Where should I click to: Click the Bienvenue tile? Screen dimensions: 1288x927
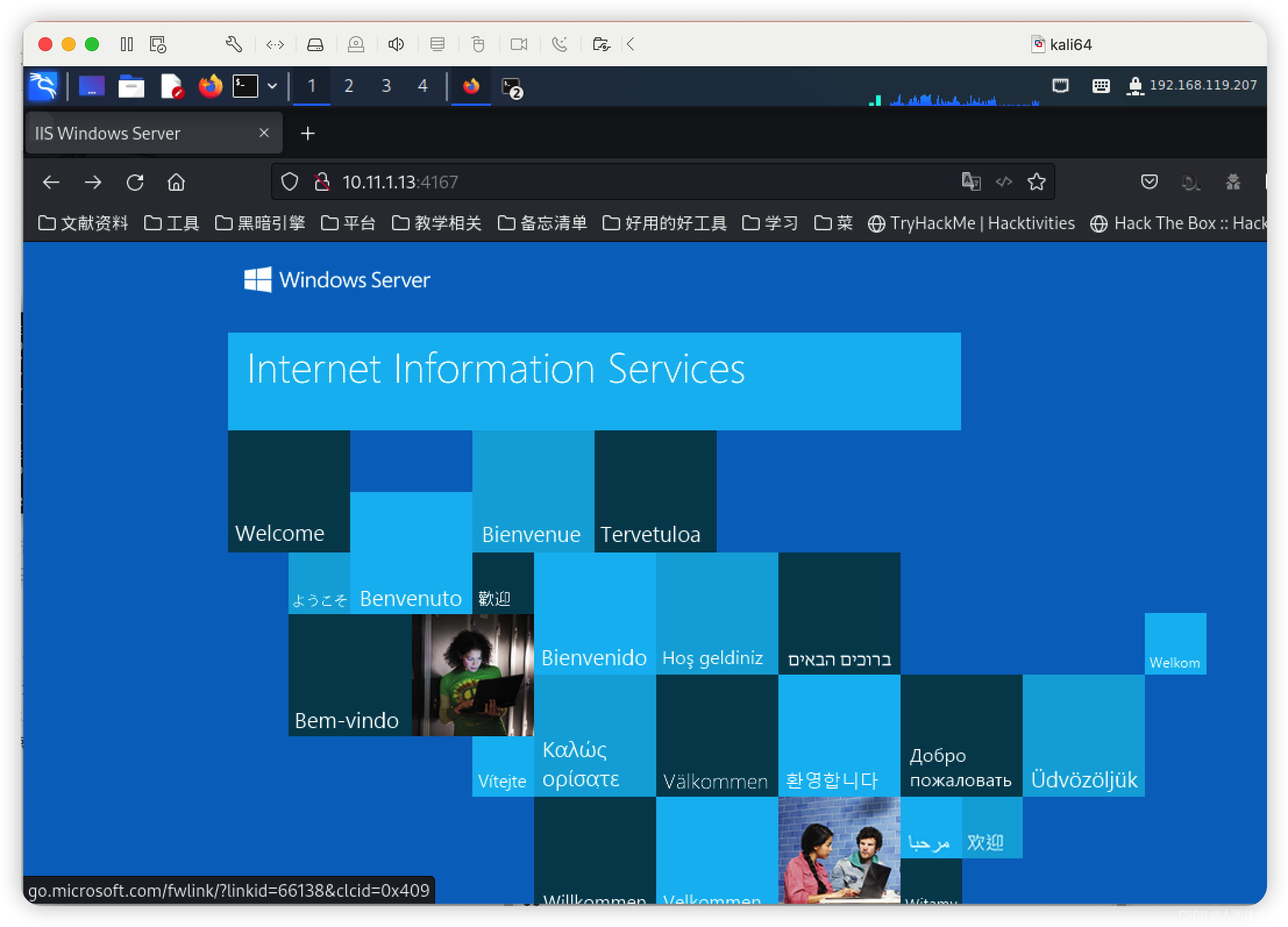(533, 491)
